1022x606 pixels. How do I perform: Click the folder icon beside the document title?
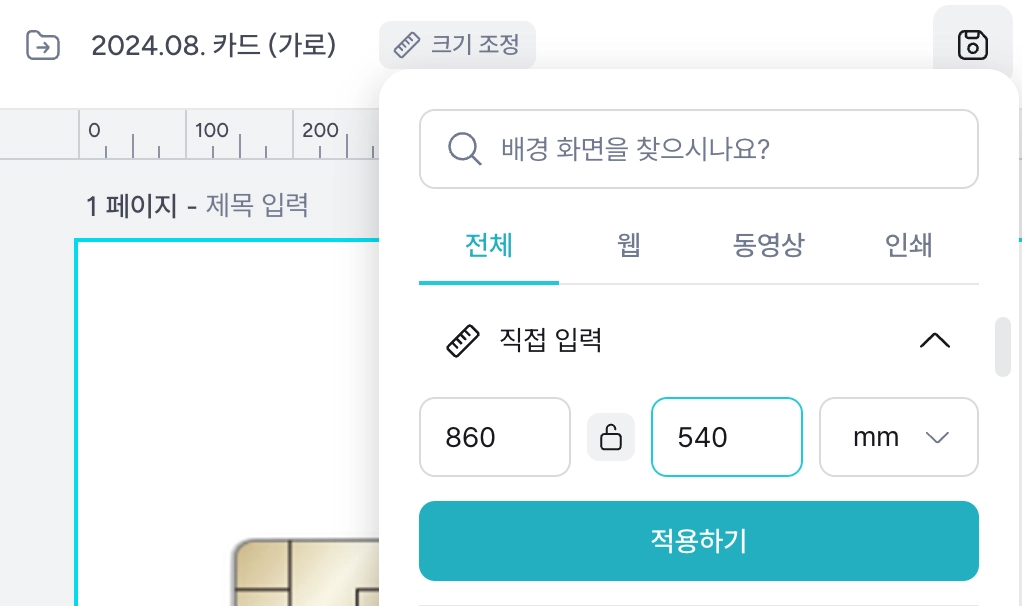[43, 46]
